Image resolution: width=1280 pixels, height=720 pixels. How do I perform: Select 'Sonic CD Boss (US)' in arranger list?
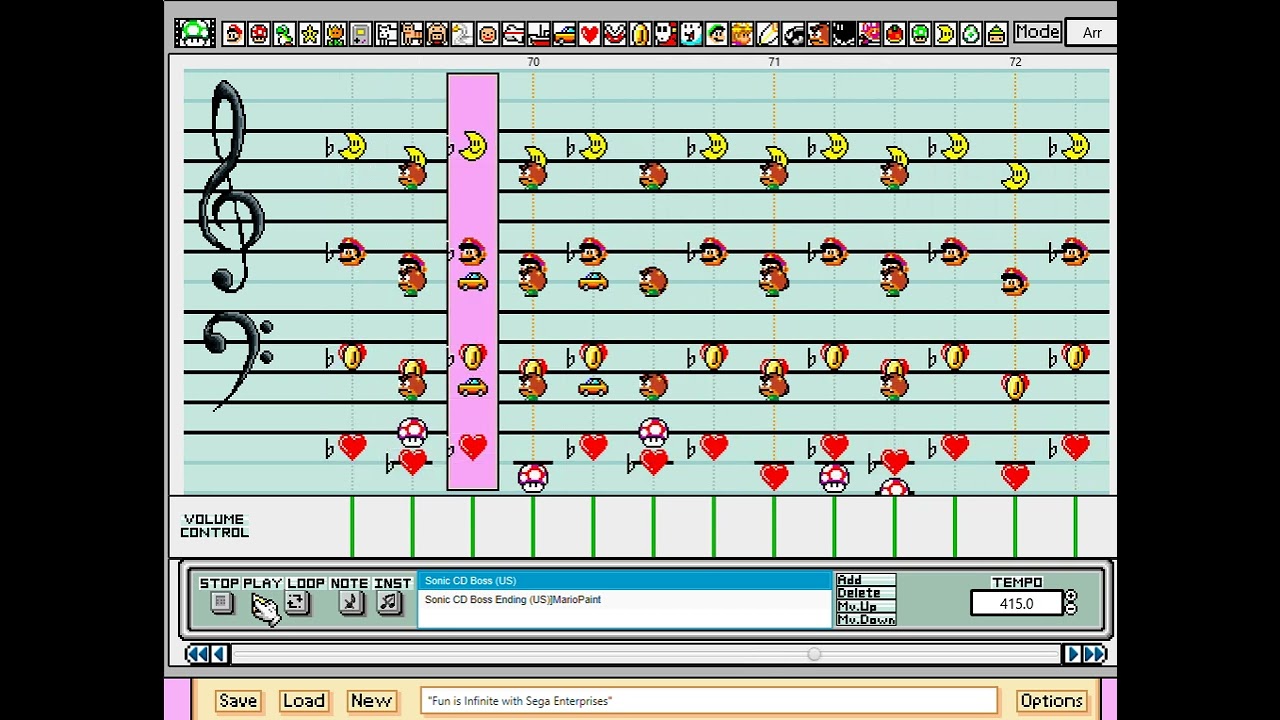coord(625,581)
